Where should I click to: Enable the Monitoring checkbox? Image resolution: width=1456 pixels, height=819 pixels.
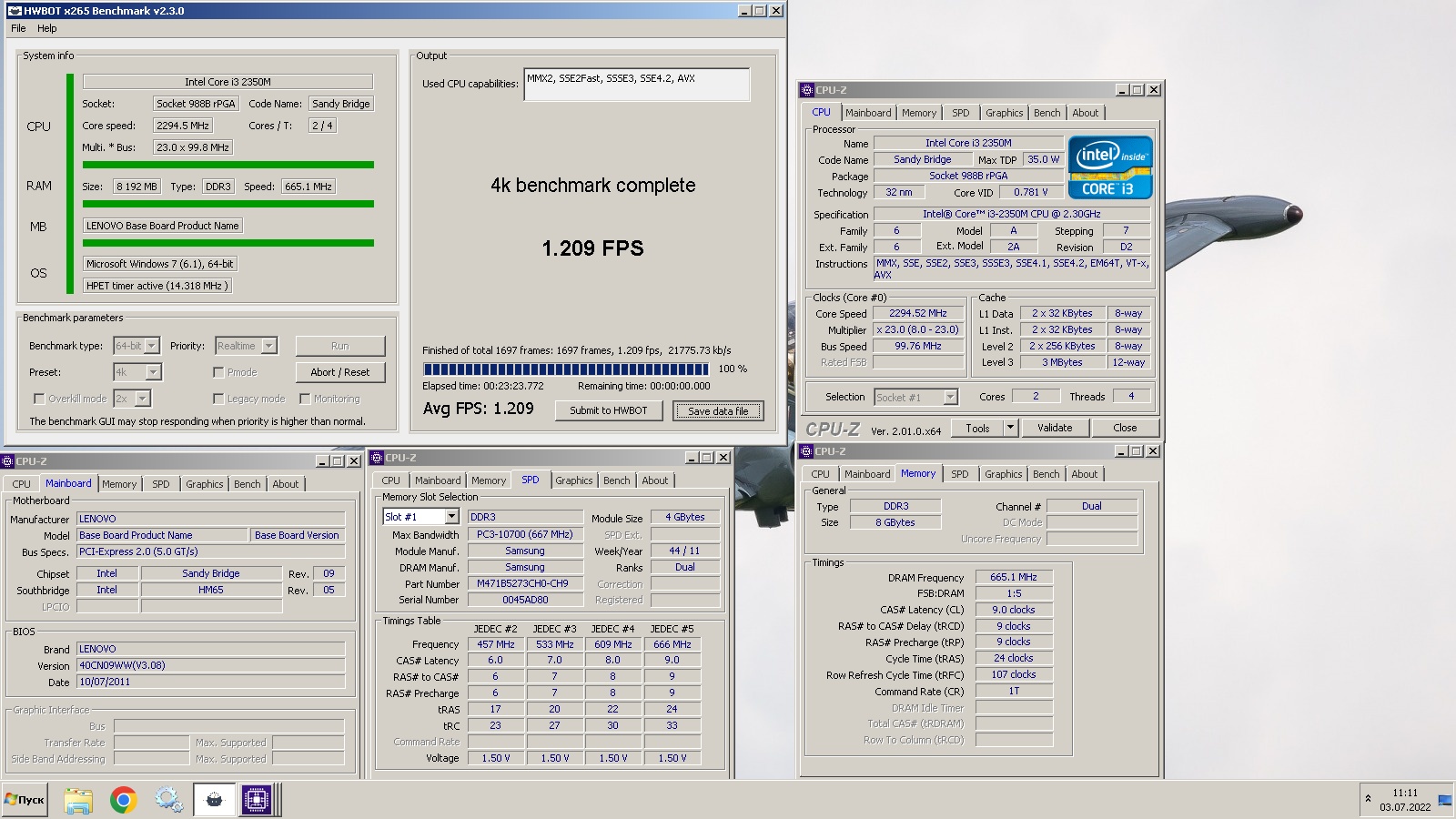click(x=305, y=399)
